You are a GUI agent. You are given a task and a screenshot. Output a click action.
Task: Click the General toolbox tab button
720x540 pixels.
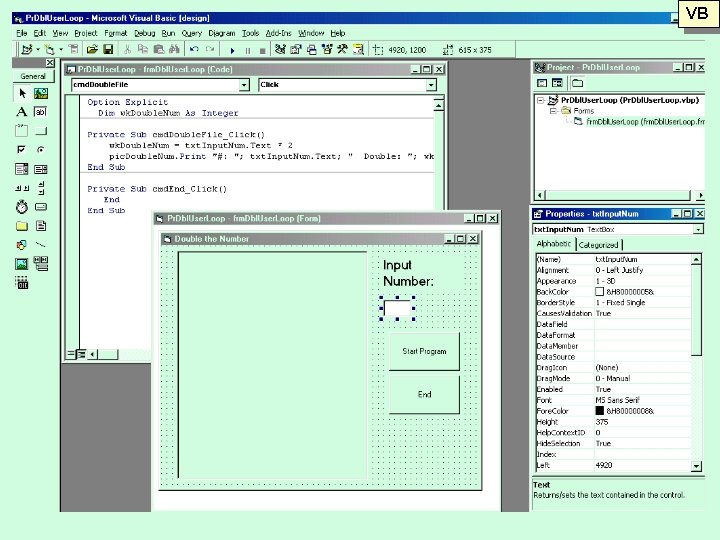(33, 76)
